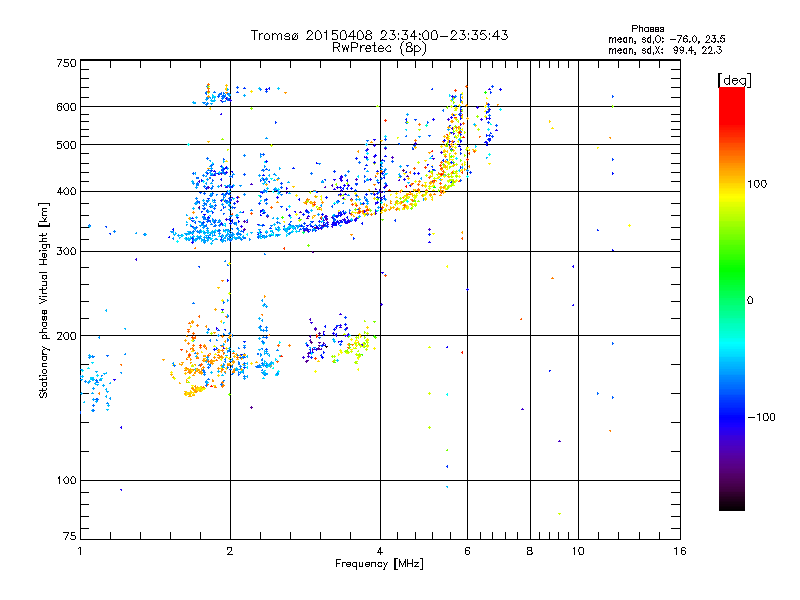Click the "[deg]" color bar unit label
This screenshot has width=800, height=600.
(x=734, y=81)
